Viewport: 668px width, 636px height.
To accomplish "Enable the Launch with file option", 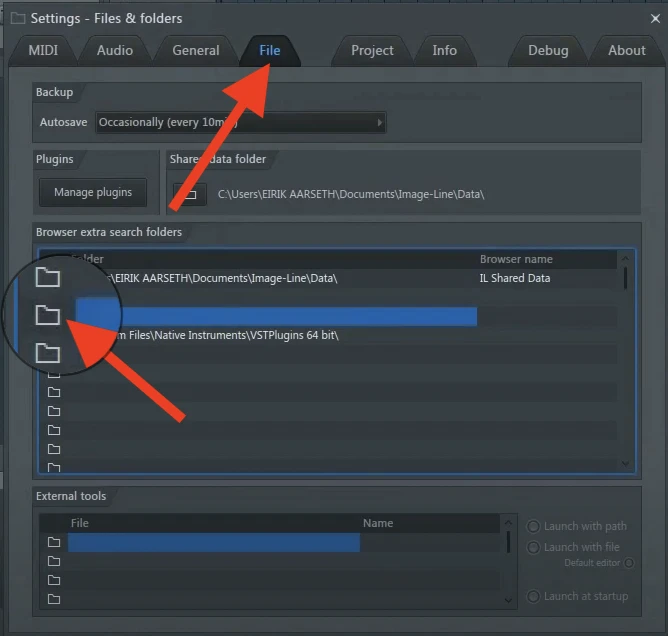I will coord(533,547).
